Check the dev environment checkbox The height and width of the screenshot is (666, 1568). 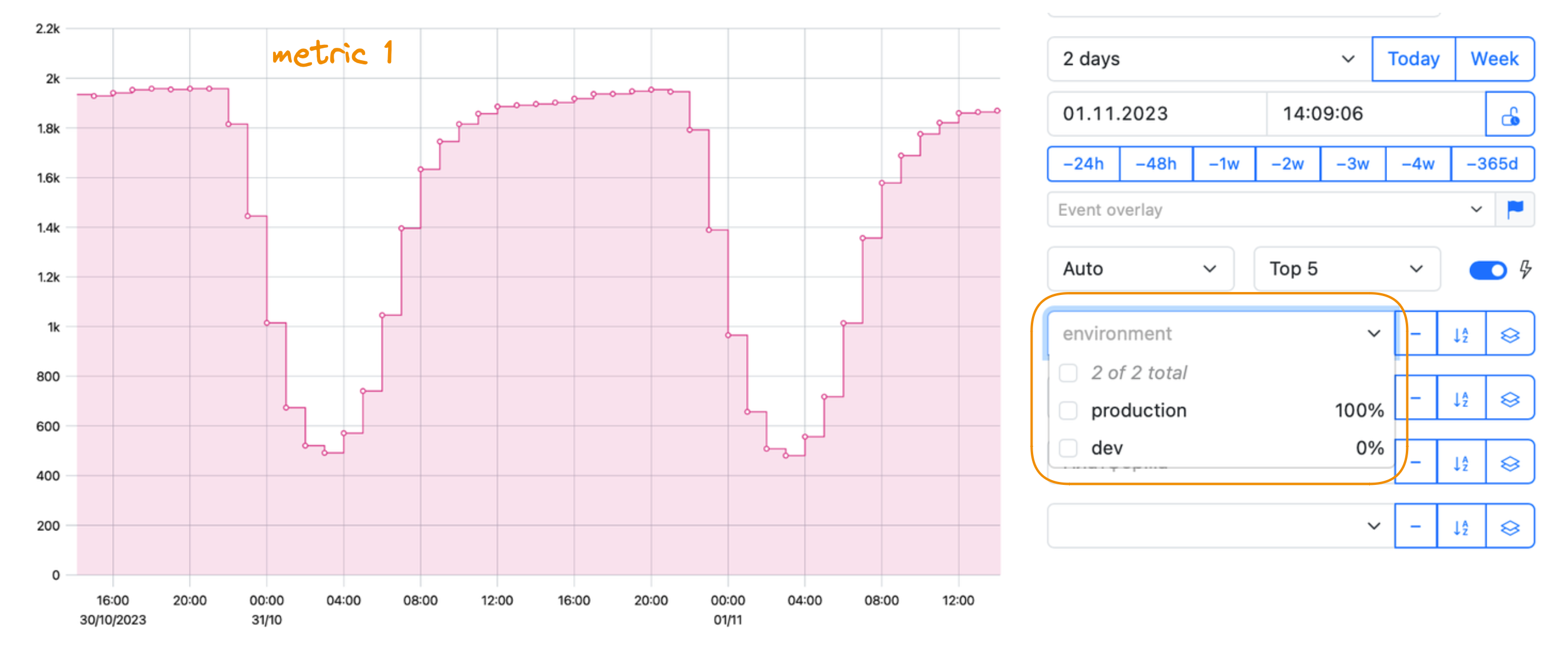tap(1069, 448)
